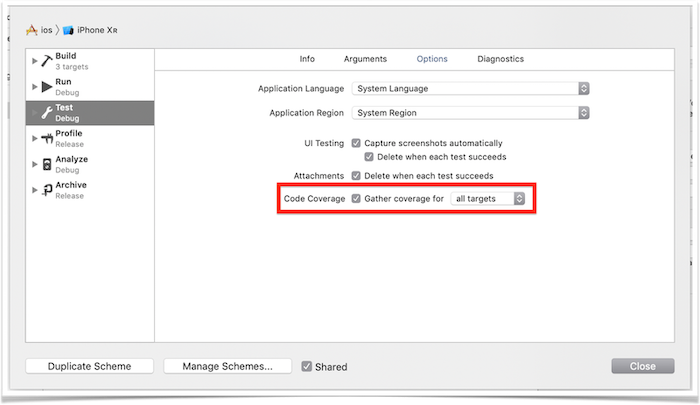Toggle Capture screenshots automatically checkbox
Viewport: 700px width, 405px height.
pos(356,143)
